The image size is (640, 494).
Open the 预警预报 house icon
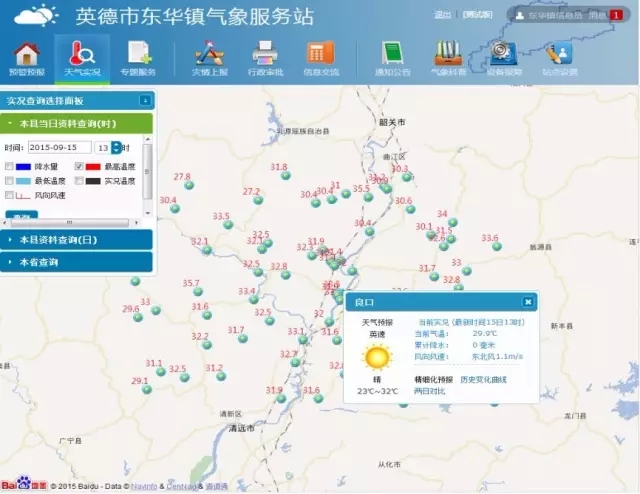tap(26, 56)
